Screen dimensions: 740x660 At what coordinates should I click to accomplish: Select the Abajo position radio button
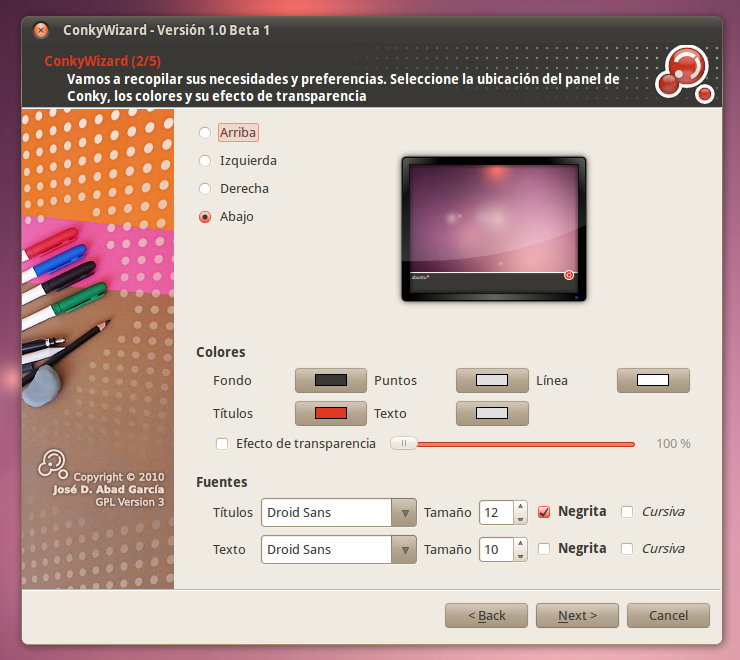[205, 217]
